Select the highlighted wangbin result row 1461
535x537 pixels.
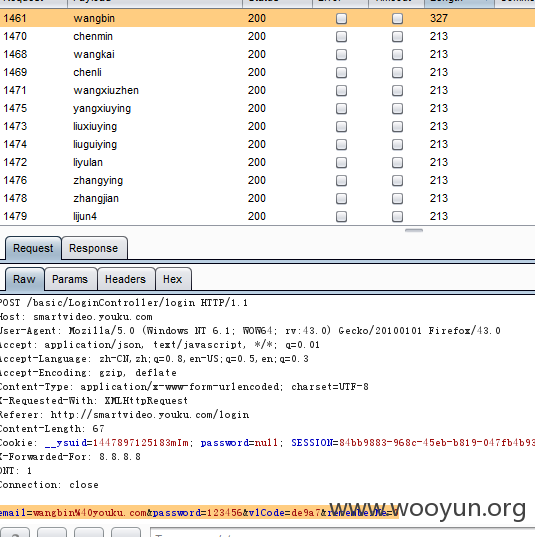(x=268, y=18)
